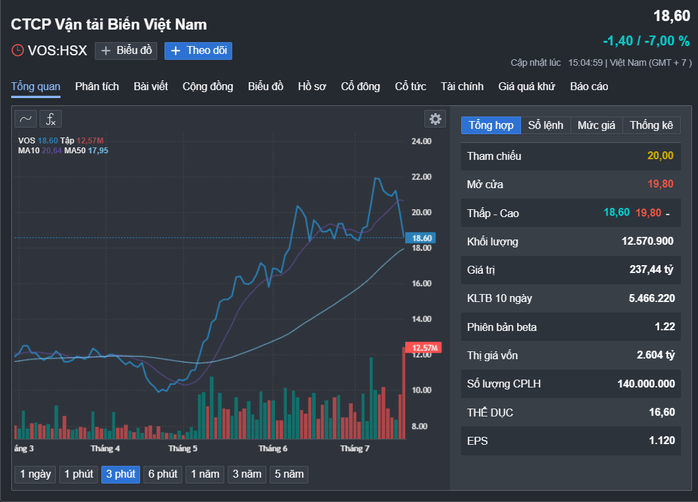Select the 1 phút time range
The width and height of the screenshot is (698, 502).
click(79, 474)
